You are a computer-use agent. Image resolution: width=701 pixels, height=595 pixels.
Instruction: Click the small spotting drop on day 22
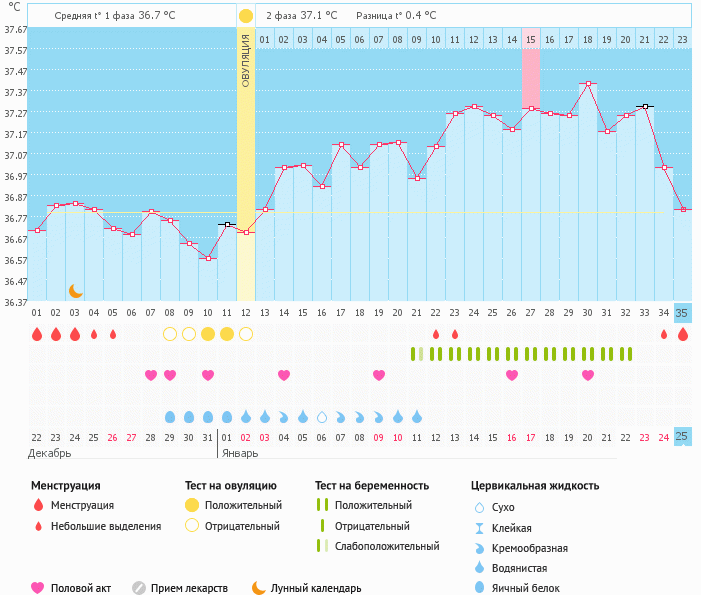[x=436, y=334]
